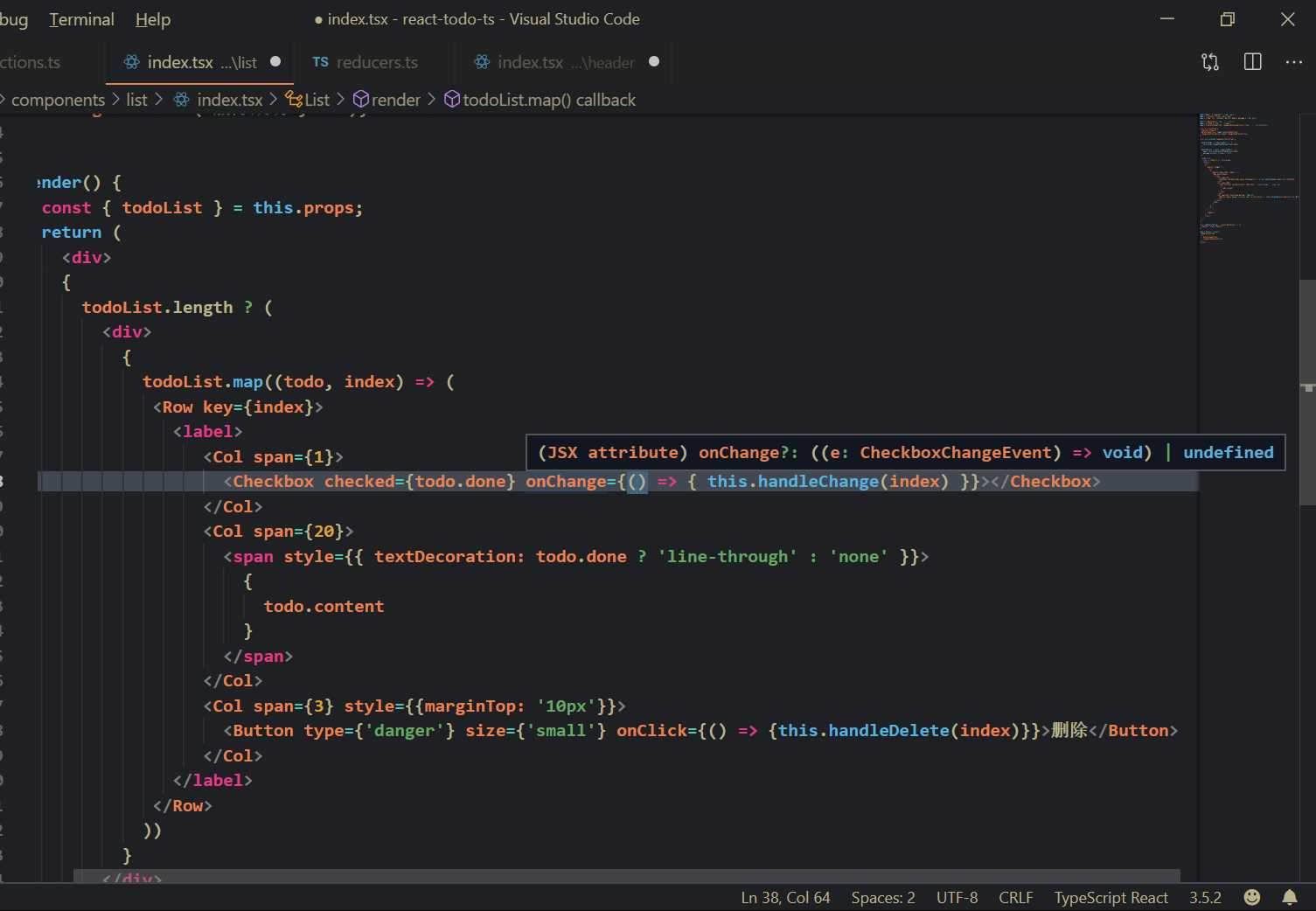
Task: Click the unsaved dot on header index.tsx tab
Action: (654, 62)
